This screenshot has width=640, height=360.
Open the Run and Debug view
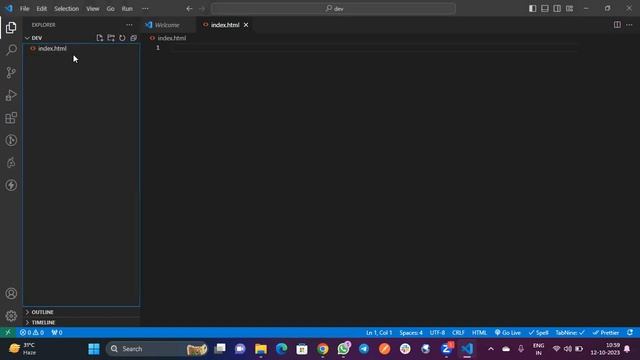(11, 95)
